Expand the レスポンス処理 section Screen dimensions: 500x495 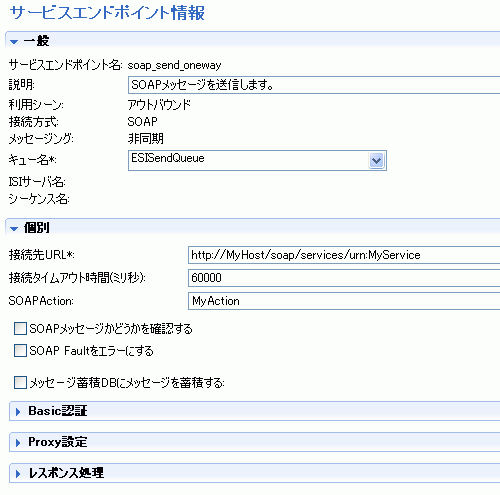(18, 473)
